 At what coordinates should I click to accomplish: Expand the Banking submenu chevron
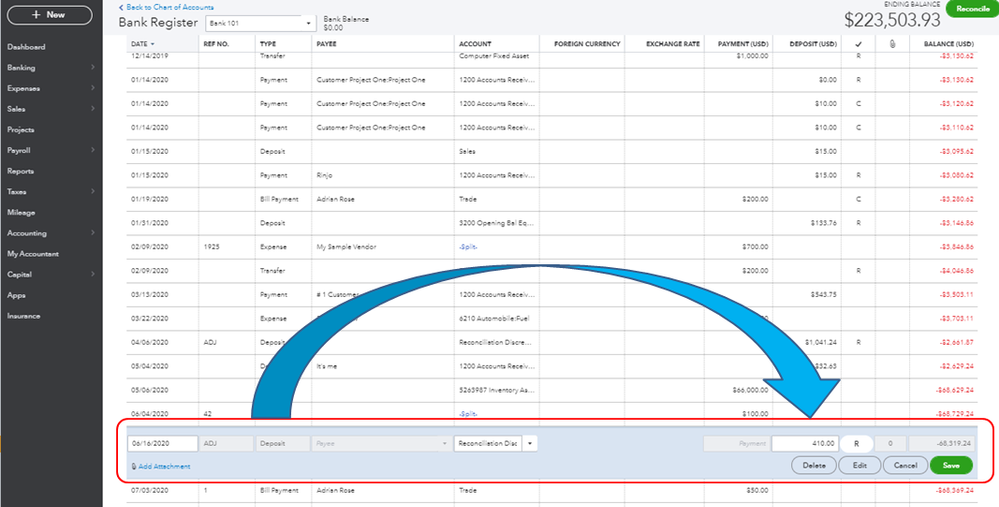[93, 68]
